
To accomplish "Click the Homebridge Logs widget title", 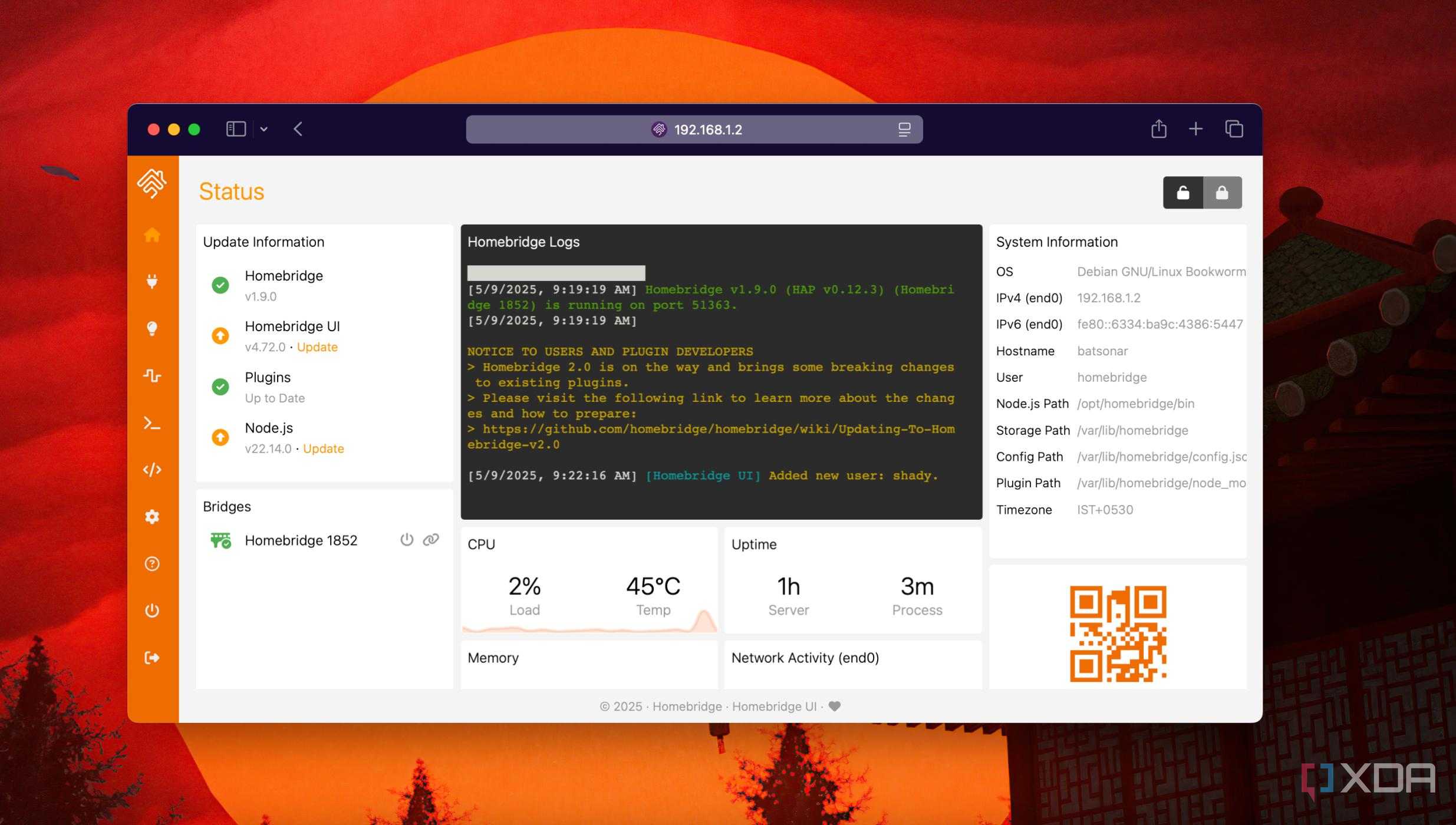I will 523,242.
